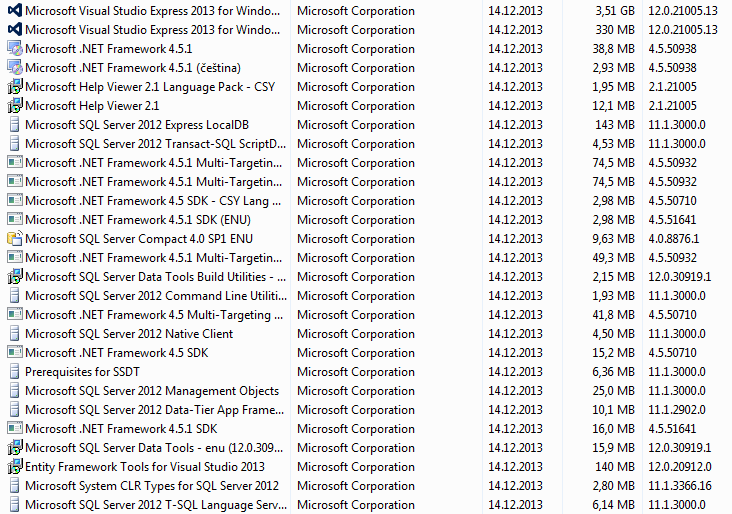Click the size value 10,1 MB
The height and width of the screenshot is (514, 732).
tap(613, 410)
